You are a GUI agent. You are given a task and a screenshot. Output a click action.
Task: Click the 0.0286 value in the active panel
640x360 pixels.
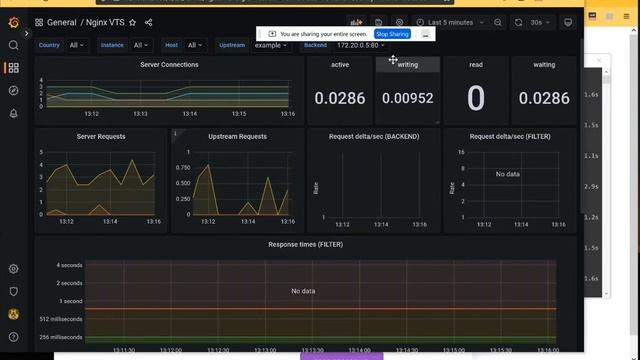[x=340, y=98]
